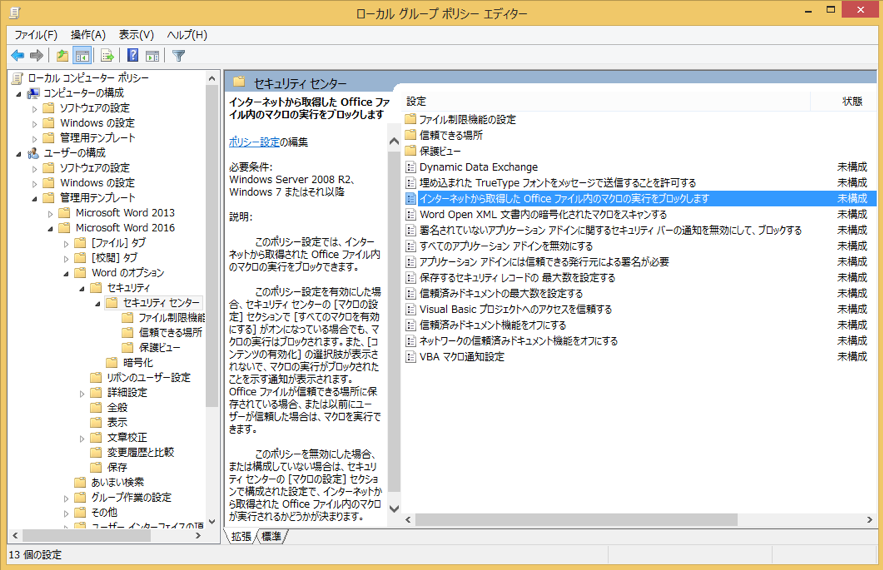Click the ユーザーの構成 user icon
This screenshot has width=883, height=570.
[x=34, y=153]
